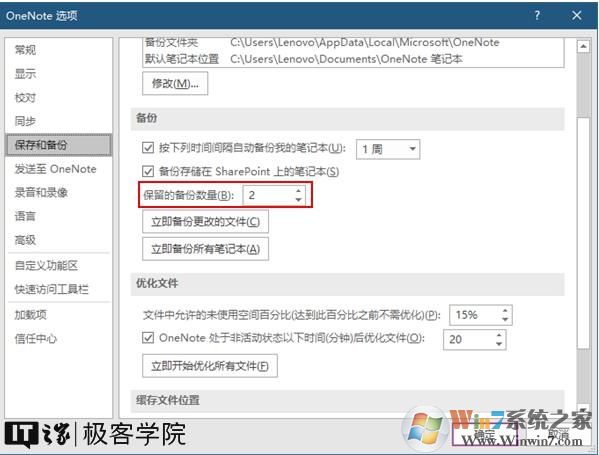Click 立即开始优化所有文件(F) button
Screen dimensions: 599x455
point(210,366)
